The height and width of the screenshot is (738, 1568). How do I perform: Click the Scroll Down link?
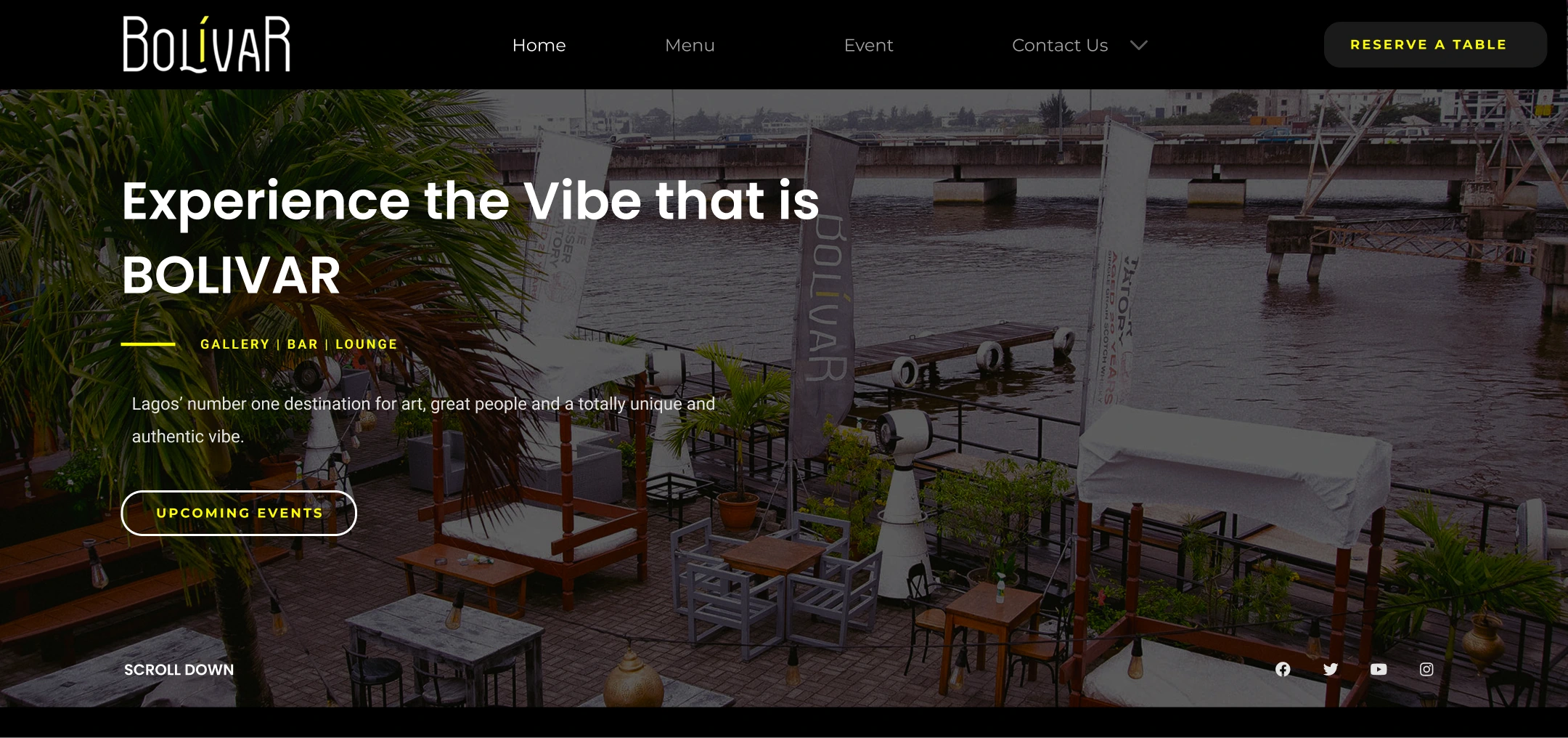179,670
